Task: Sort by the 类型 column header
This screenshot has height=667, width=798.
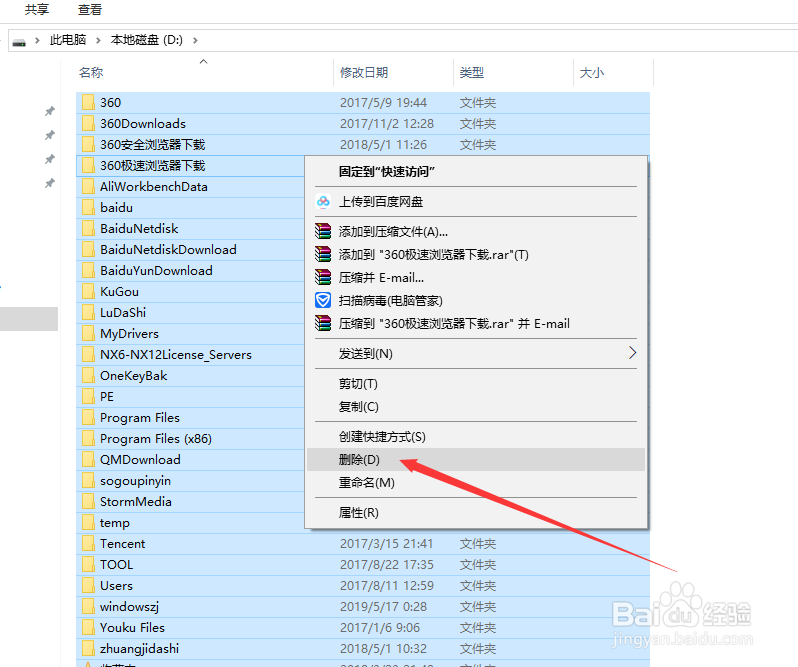Action: 513,72
